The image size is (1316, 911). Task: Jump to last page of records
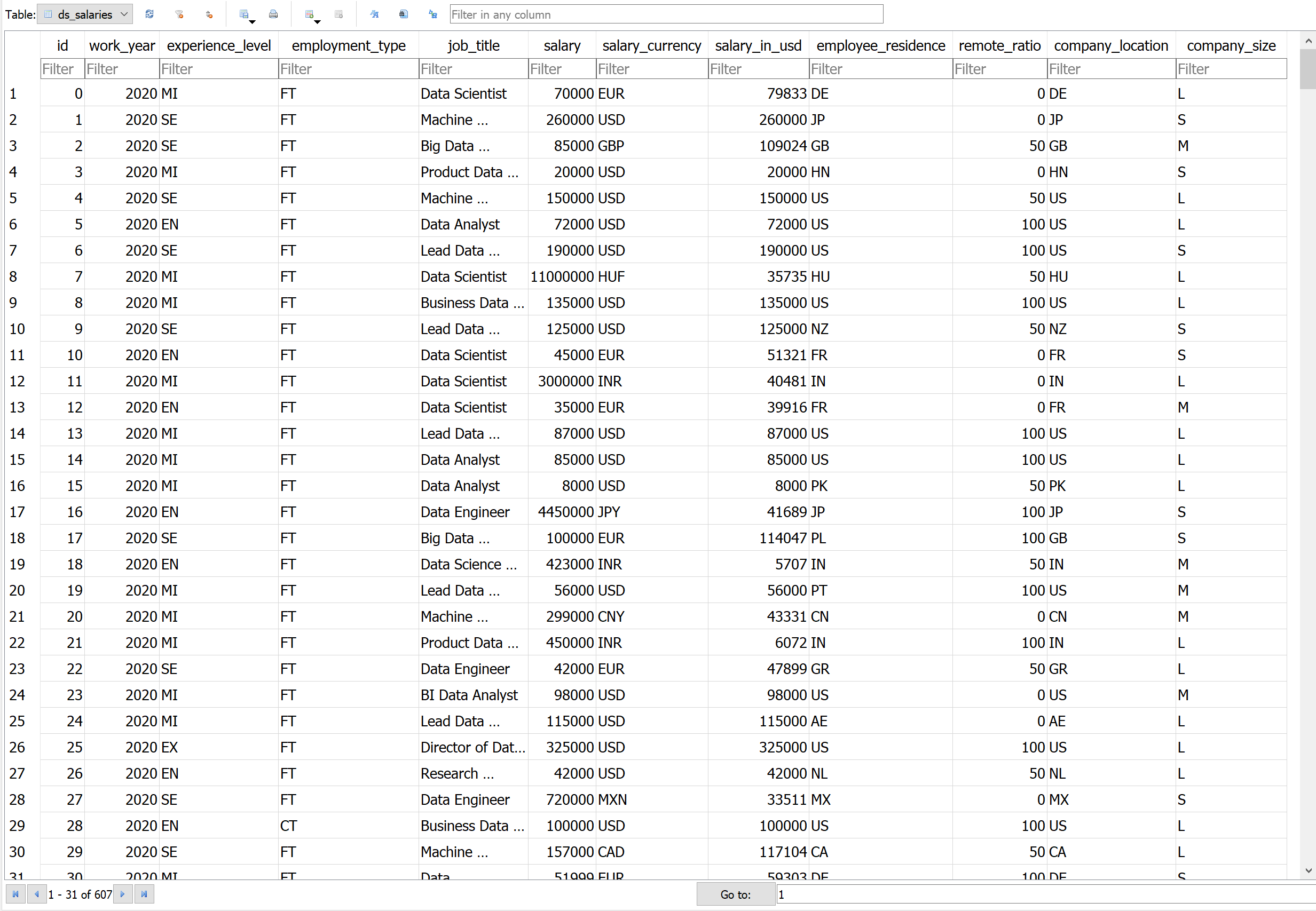144,894
